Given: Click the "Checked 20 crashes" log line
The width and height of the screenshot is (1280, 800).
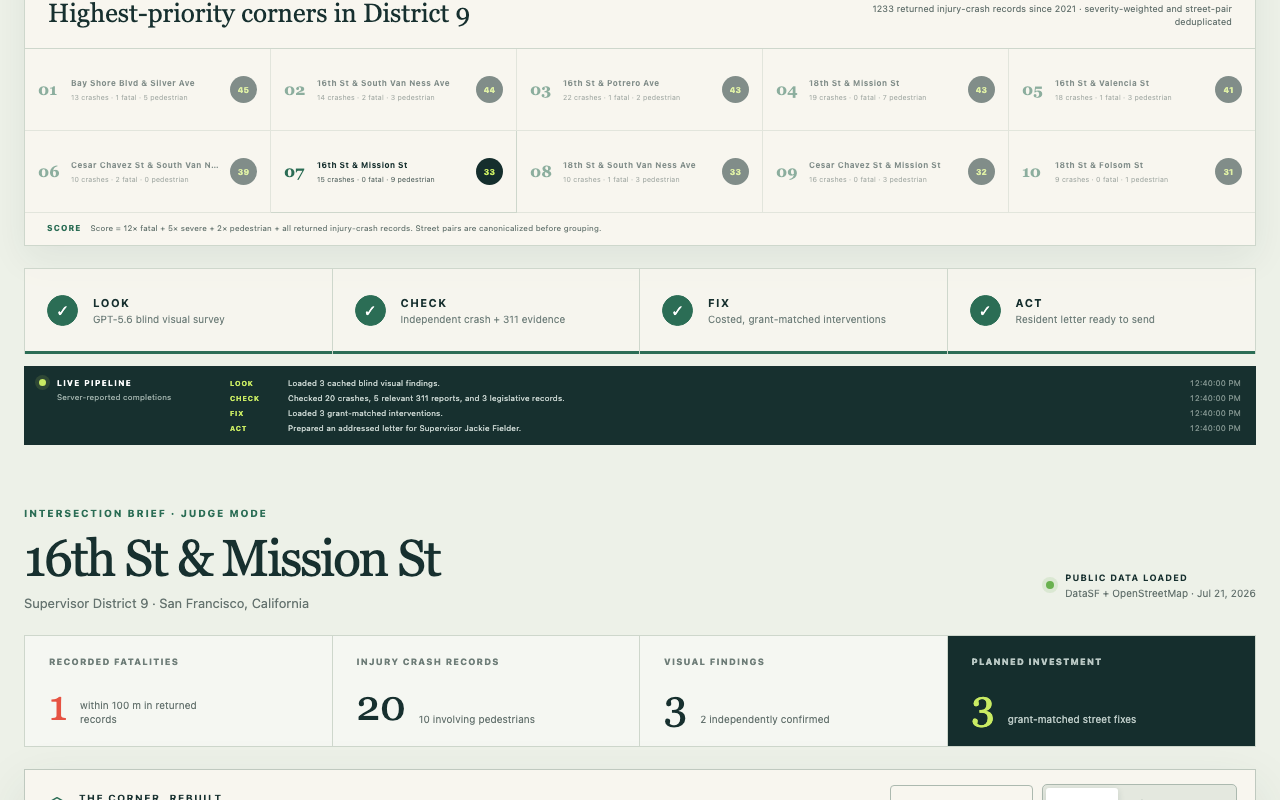Looking at the screenshot, I should pyautogui.click(x=426, y=398).
